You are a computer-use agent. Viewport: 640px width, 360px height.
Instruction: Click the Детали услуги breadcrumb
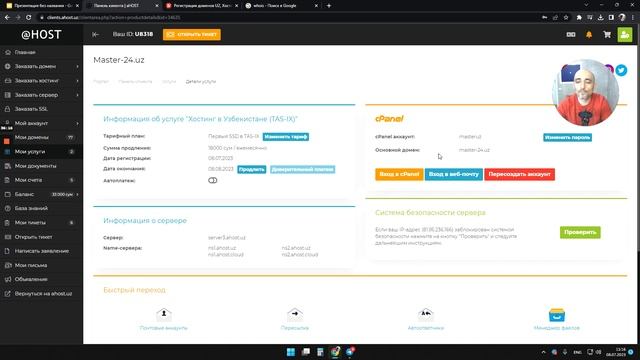[x=201, y=82]
